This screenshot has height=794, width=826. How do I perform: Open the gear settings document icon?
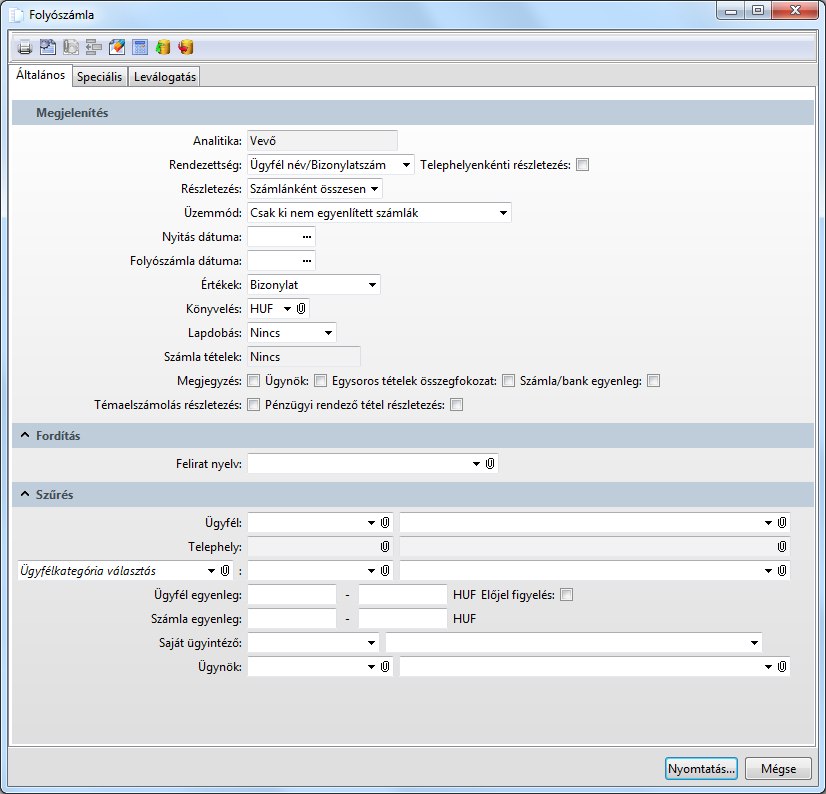point(48,47)
